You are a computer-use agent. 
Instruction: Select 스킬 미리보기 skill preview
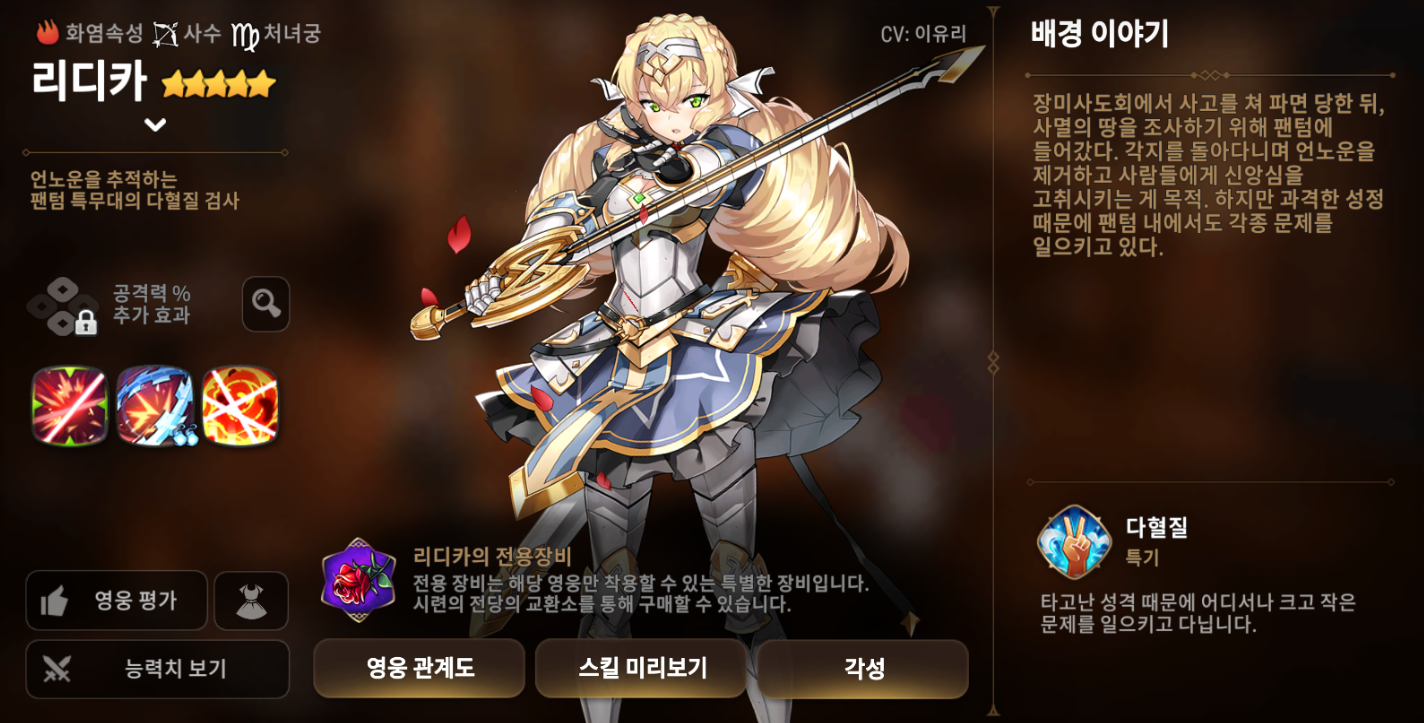tap(641, 668)
